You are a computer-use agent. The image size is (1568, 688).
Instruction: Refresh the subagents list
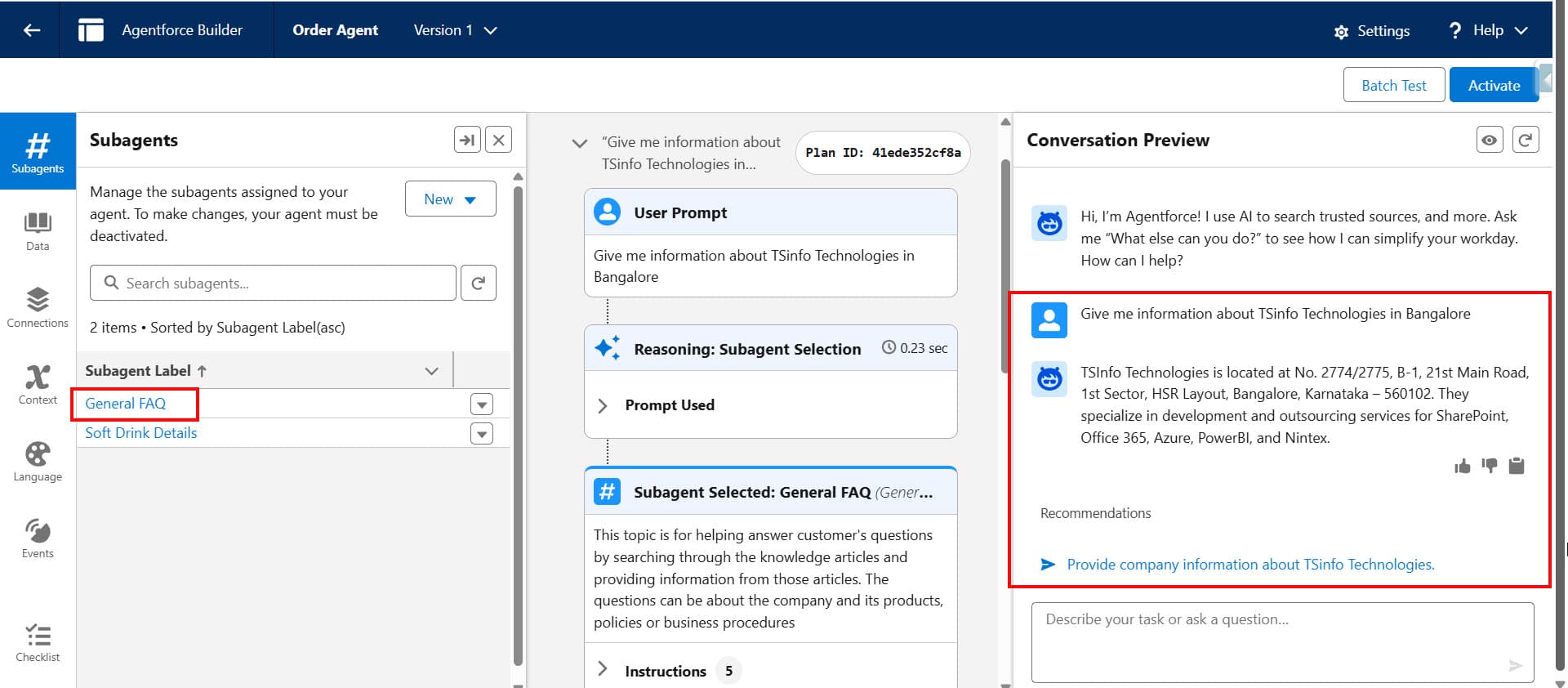tap(479, 283)
